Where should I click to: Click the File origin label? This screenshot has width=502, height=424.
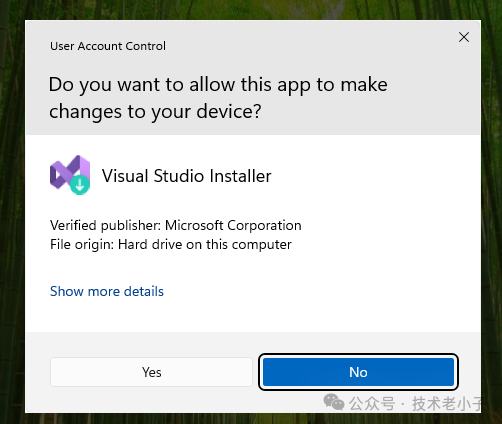coord(82,245)
